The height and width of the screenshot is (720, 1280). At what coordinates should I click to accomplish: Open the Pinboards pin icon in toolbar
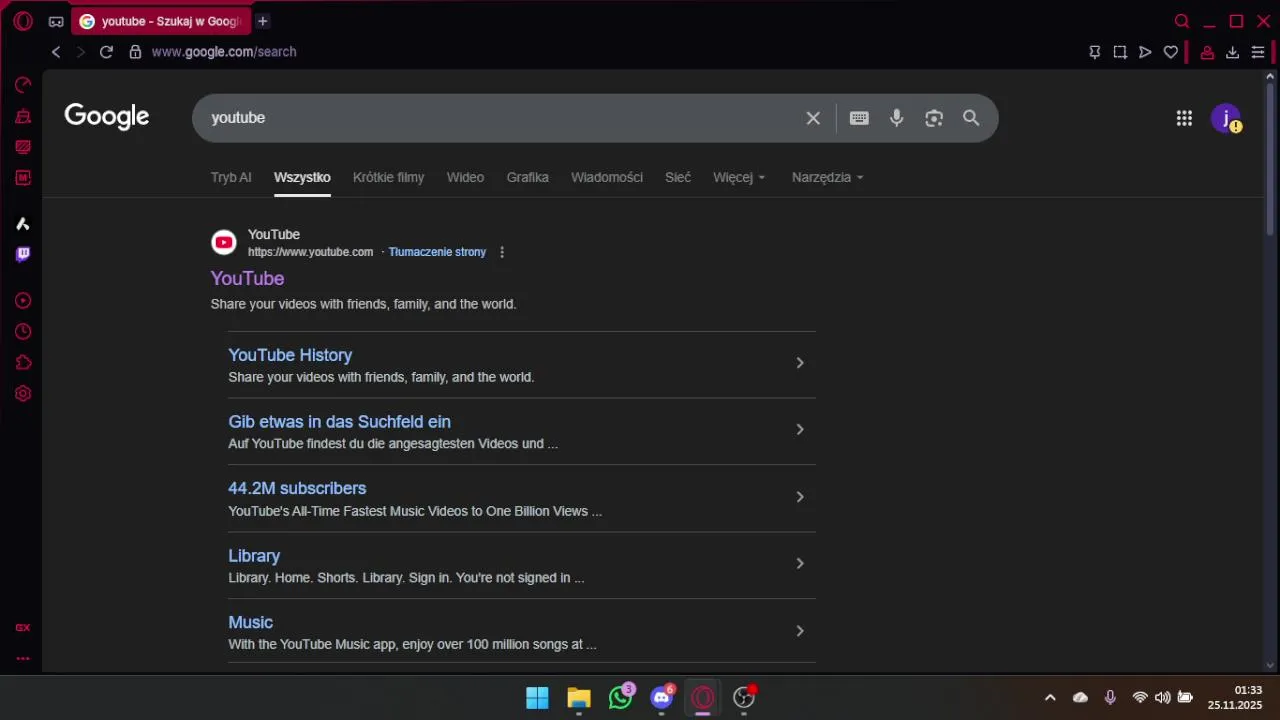click(1095, 52)
